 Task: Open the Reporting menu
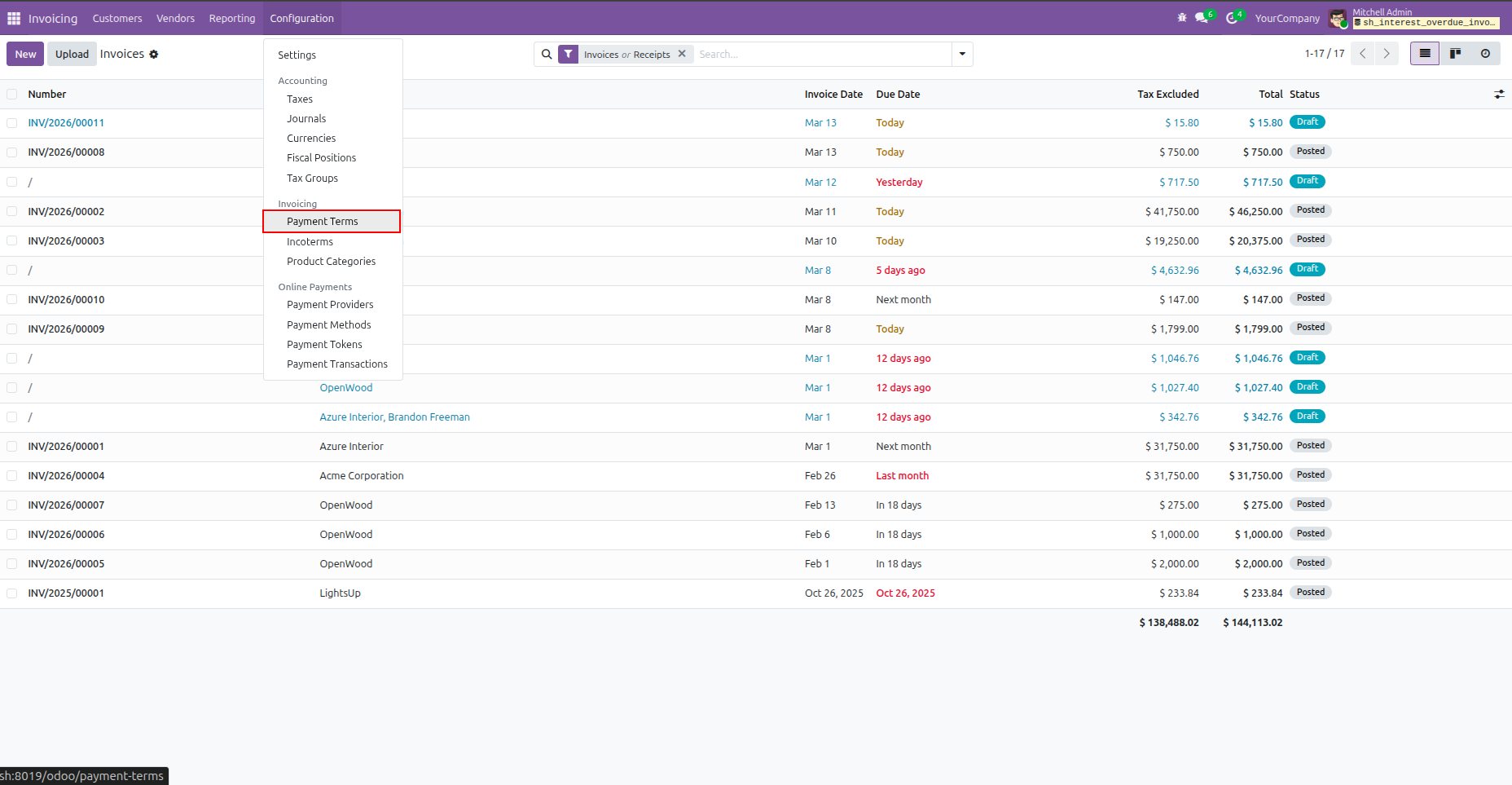(232, 18)
